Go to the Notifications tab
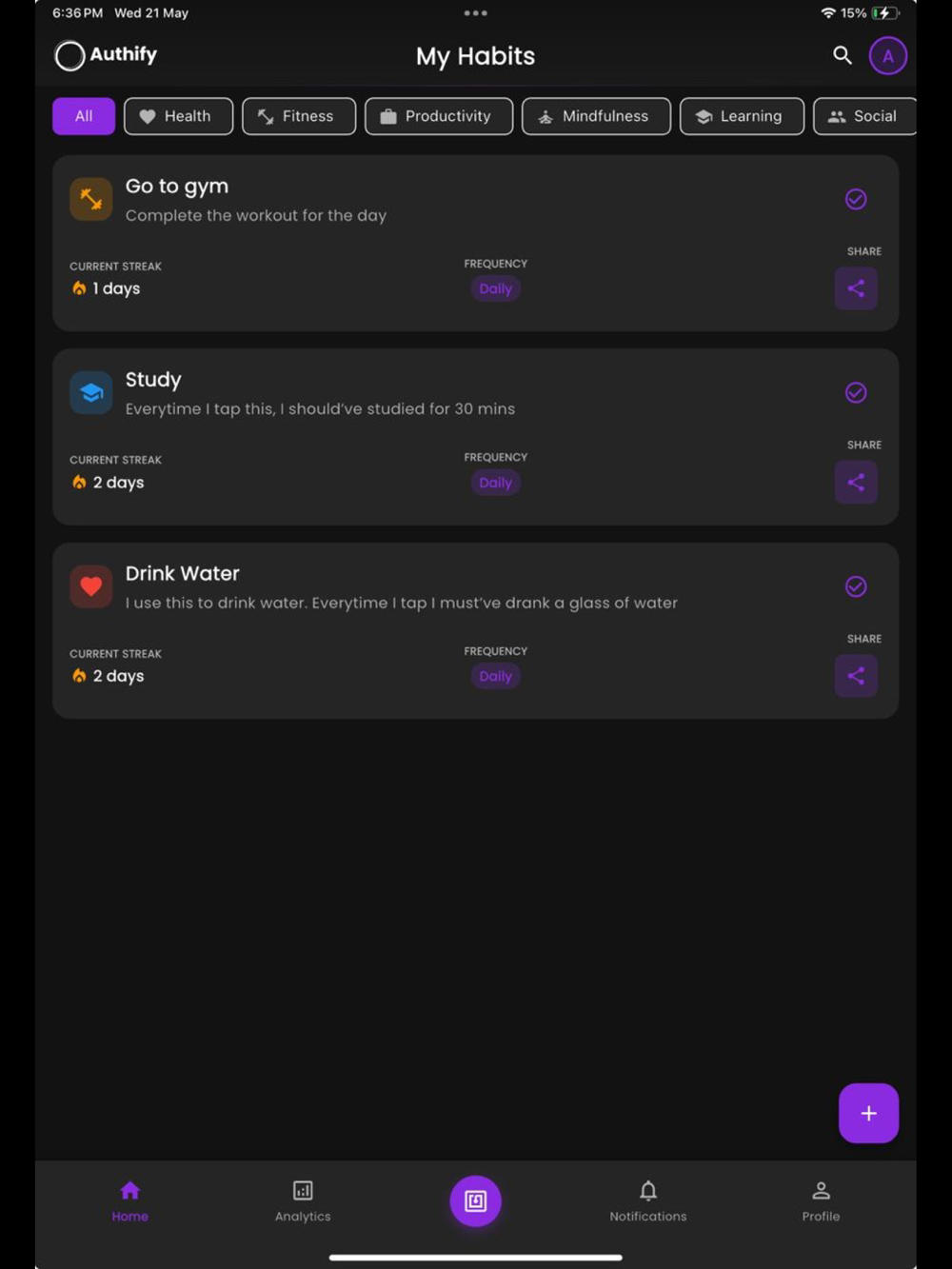 (x=647, y=1200)
